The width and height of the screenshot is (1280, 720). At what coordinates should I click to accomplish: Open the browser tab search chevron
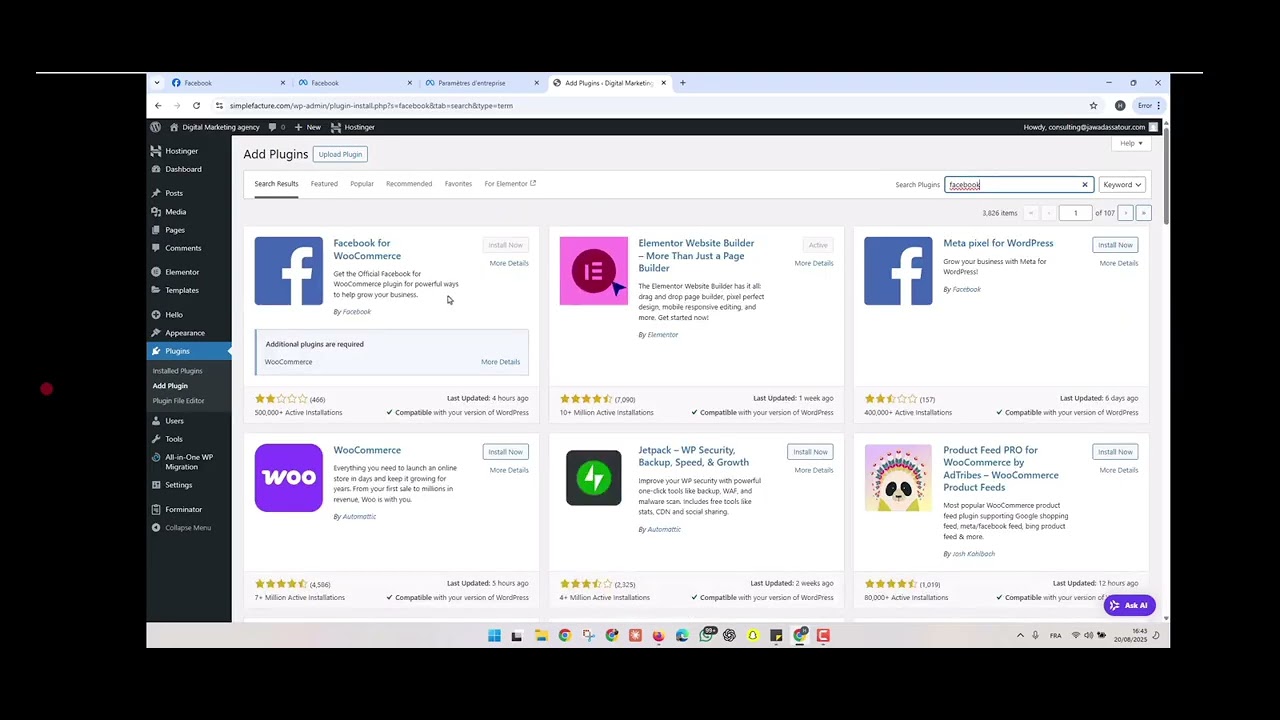coord(158,83)
